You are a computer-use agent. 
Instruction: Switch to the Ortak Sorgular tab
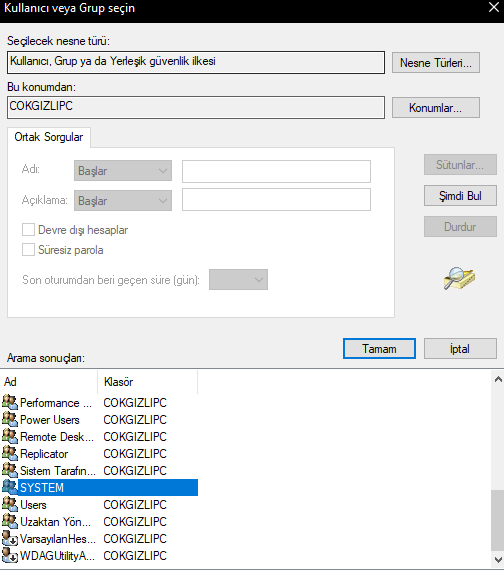point(49,137)
